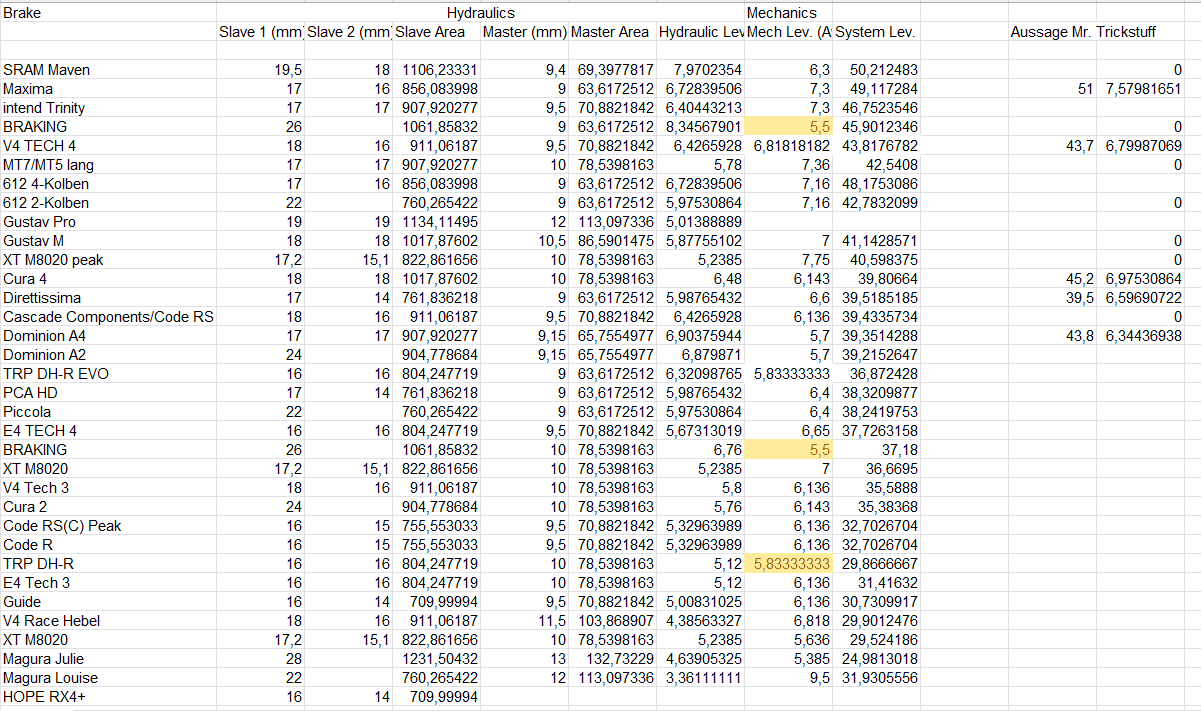Click the "Slave Area" column header
Viewport: 1201px width, 711px height.
tap(431, 32)
